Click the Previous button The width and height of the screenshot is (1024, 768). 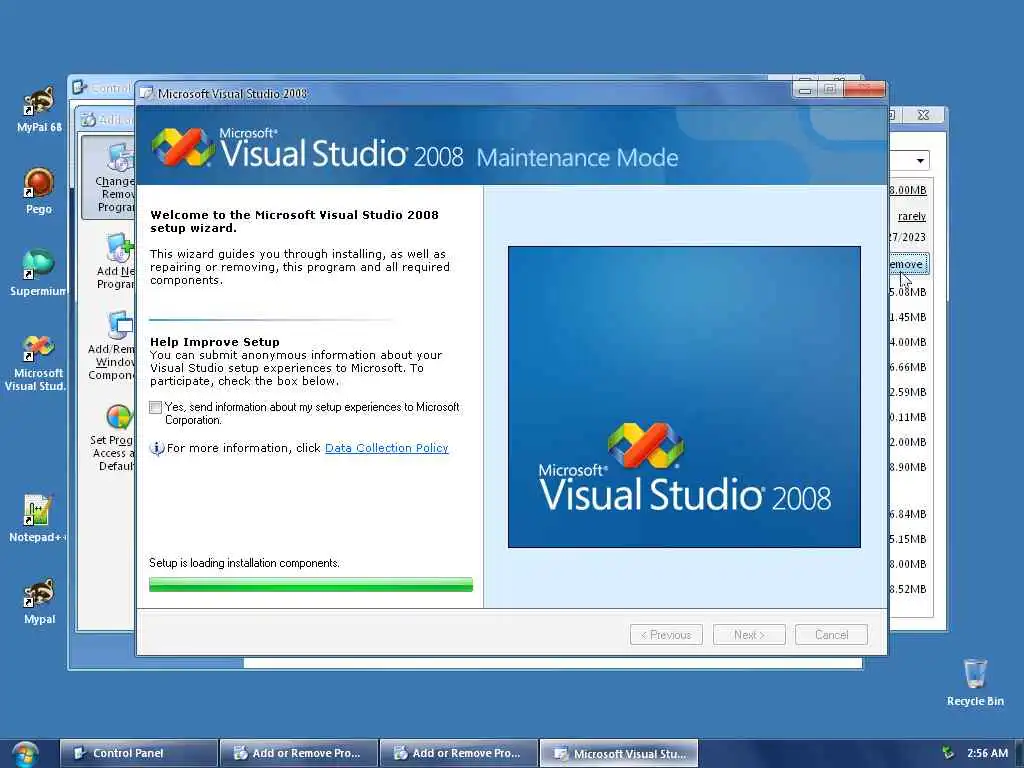tap(666, 635)
